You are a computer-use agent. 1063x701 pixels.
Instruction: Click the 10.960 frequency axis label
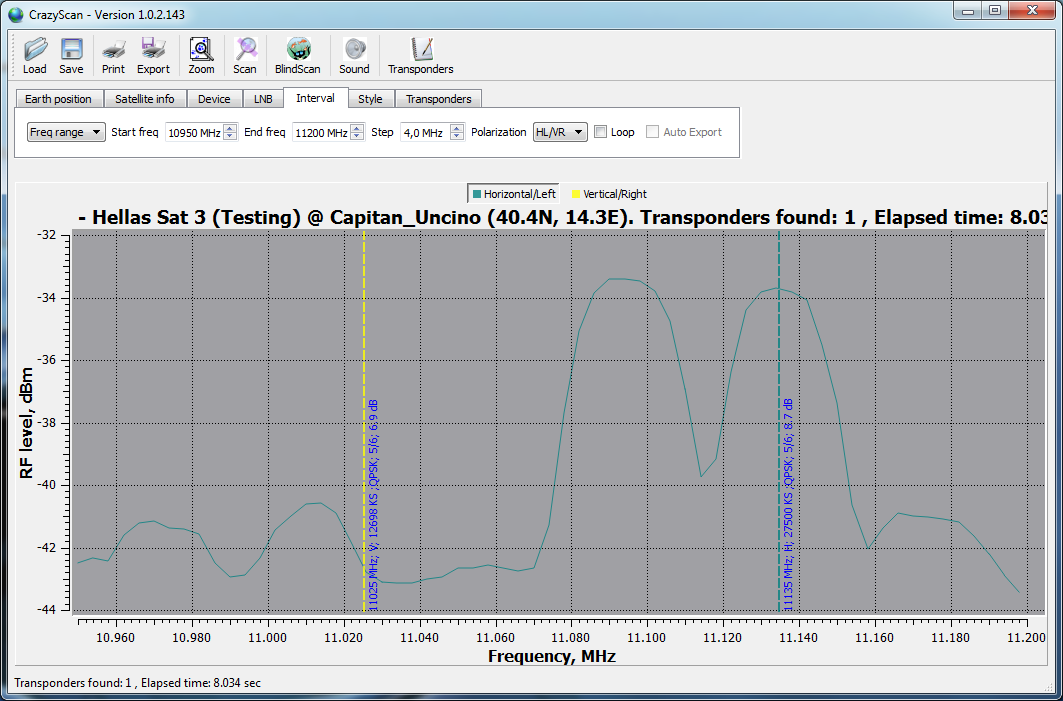click(115, 638)
